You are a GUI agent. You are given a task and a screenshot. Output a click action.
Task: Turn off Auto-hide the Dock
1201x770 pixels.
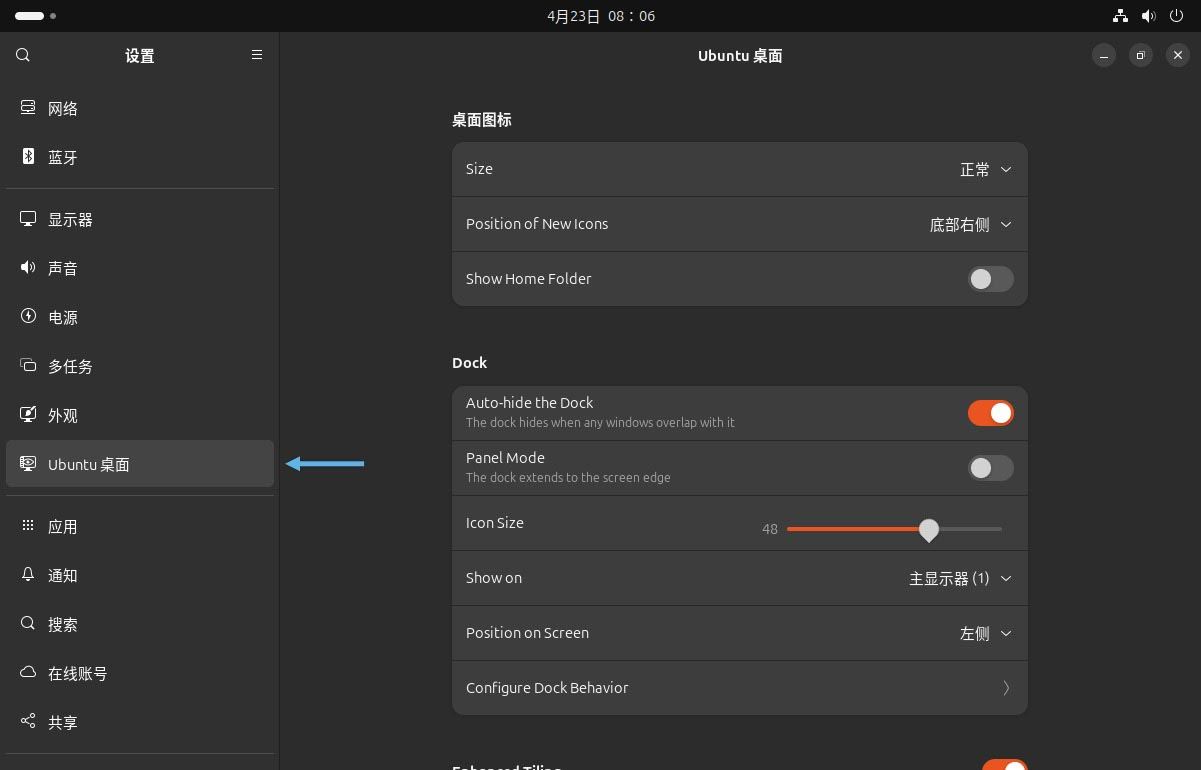[990, 413]
